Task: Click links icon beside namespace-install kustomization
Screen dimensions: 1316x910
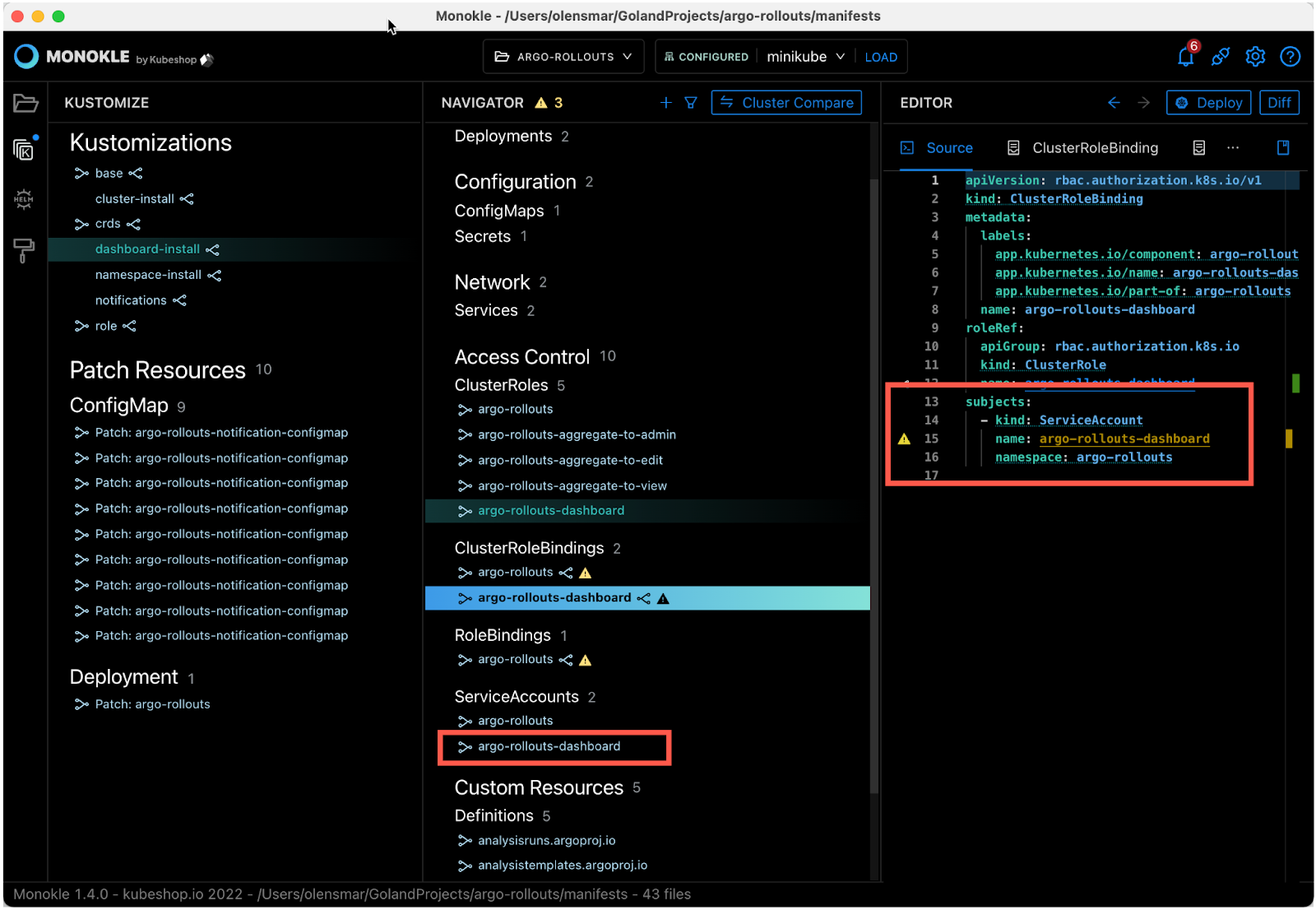Action: point(215,275)
